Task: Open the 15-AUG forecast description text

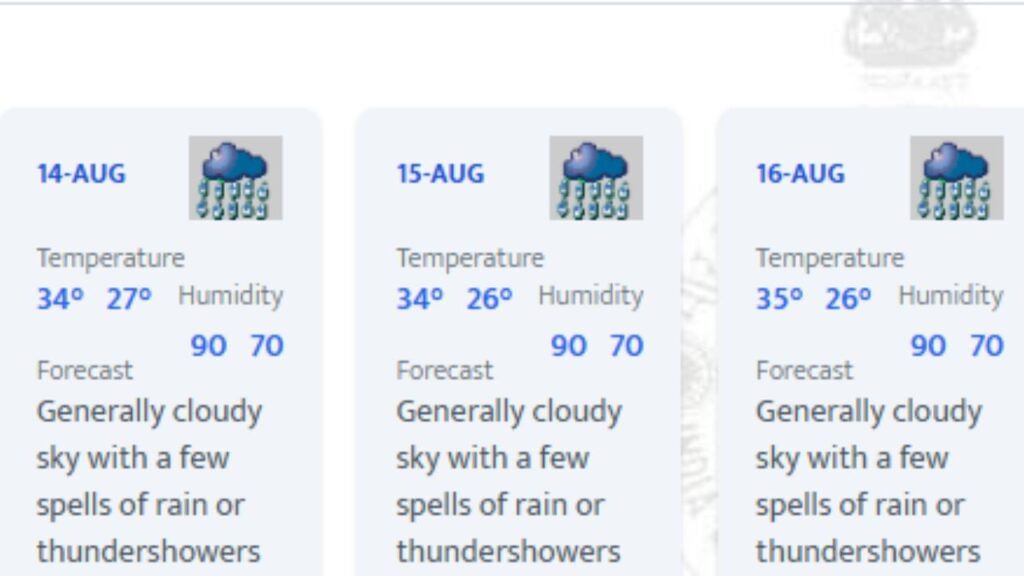Action: point(509,482)
